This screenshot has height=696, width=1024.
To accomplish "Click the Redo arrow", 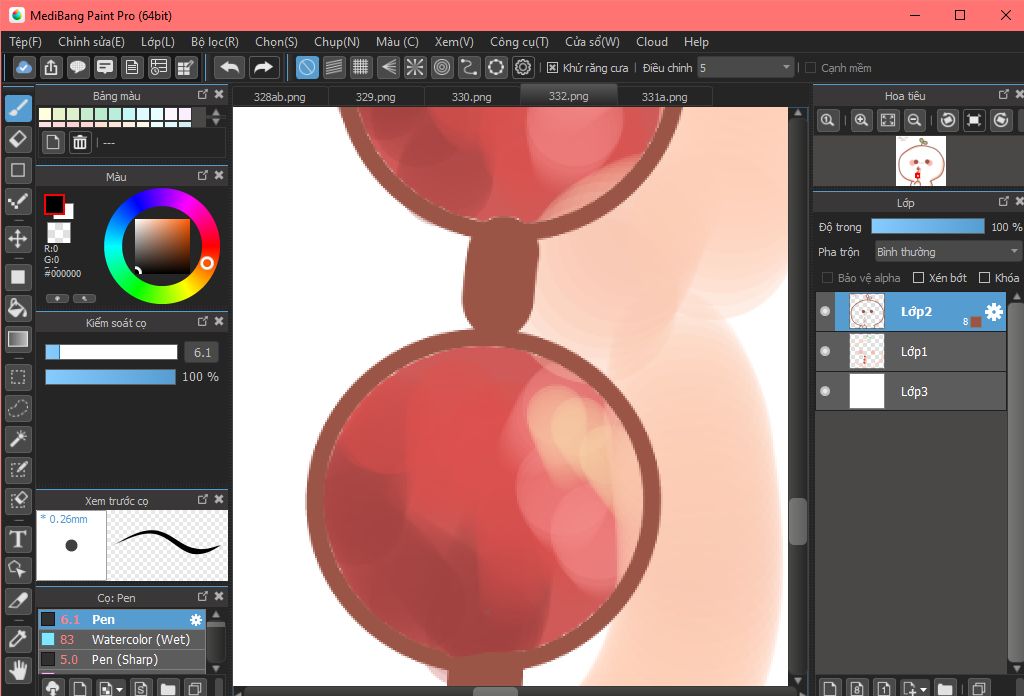I will click(x=263, y=67).
